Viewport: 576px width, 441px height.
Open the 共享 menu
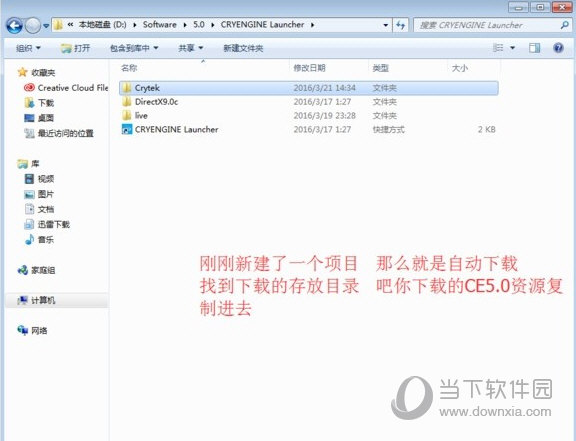190,48
